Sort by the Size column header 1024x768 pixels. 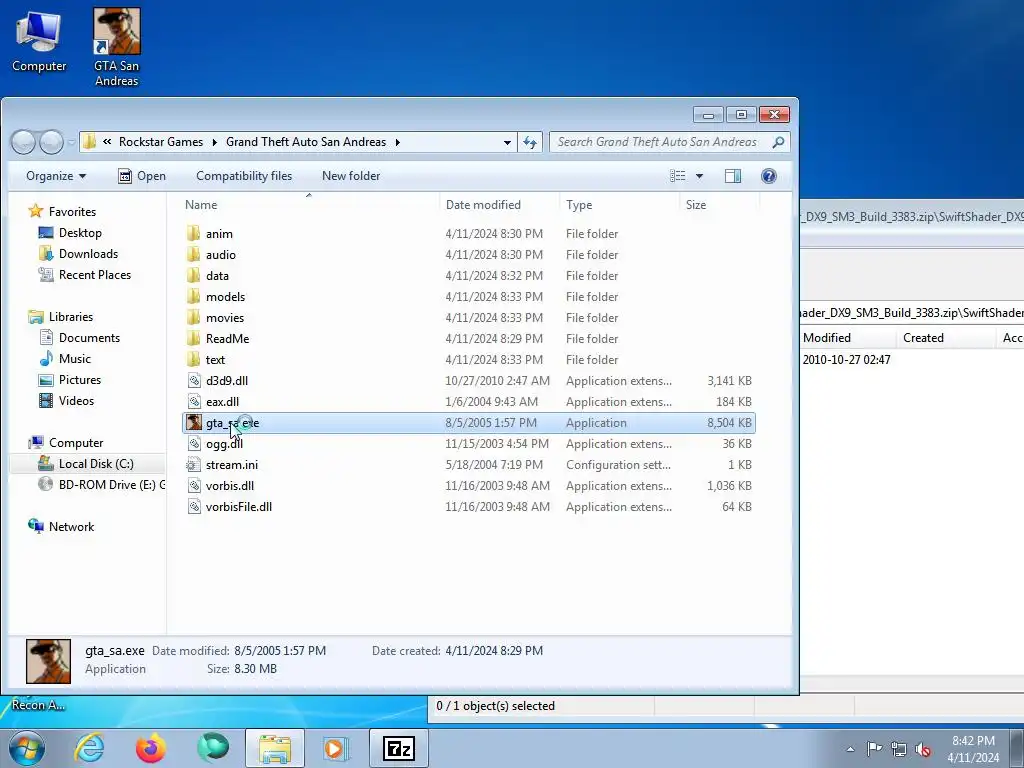pyautogui.click(x=719, y=204)
